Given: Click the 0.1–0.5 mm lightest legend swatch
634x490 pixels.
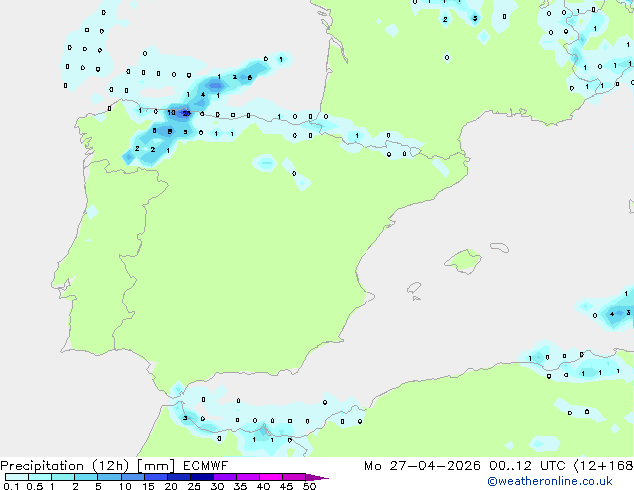Looking at the screenshot, I should tap(17, 477).
